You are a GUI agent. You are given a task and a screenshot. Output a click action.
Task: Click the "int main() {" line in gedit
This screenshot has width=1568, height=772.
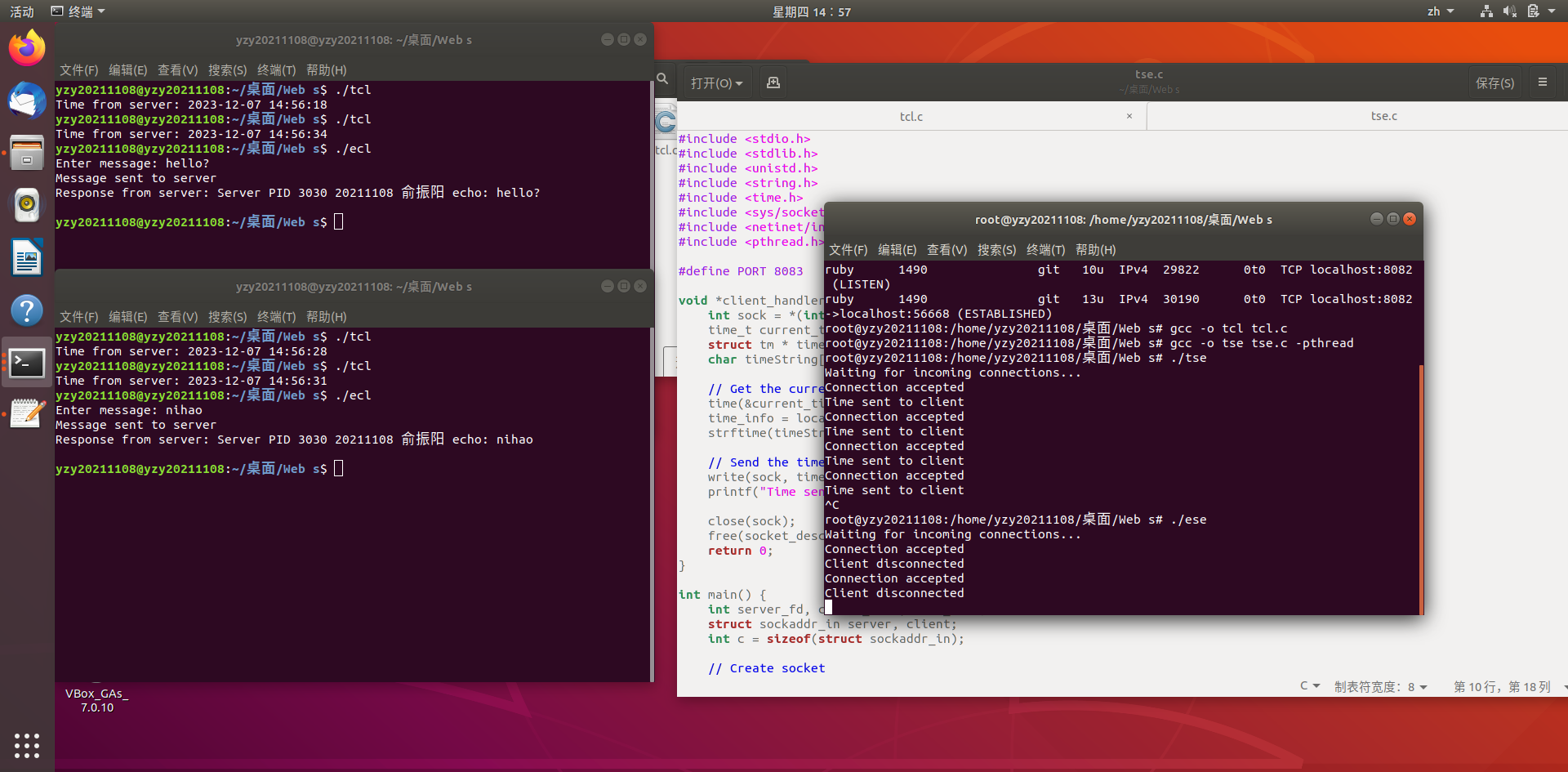(723, 595)
